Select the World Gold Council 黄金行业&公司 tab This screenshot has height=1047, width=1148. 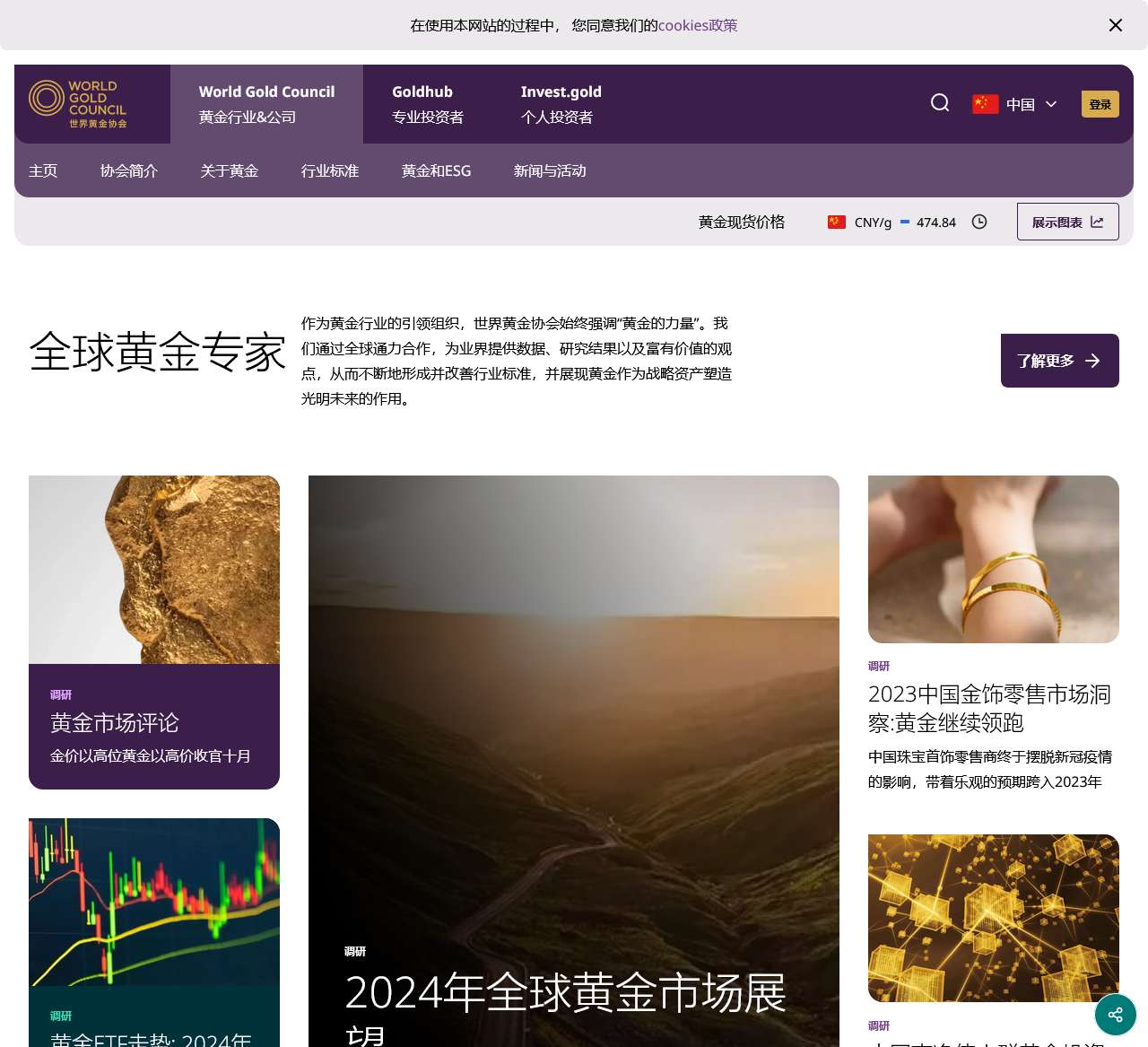point(266,104)
